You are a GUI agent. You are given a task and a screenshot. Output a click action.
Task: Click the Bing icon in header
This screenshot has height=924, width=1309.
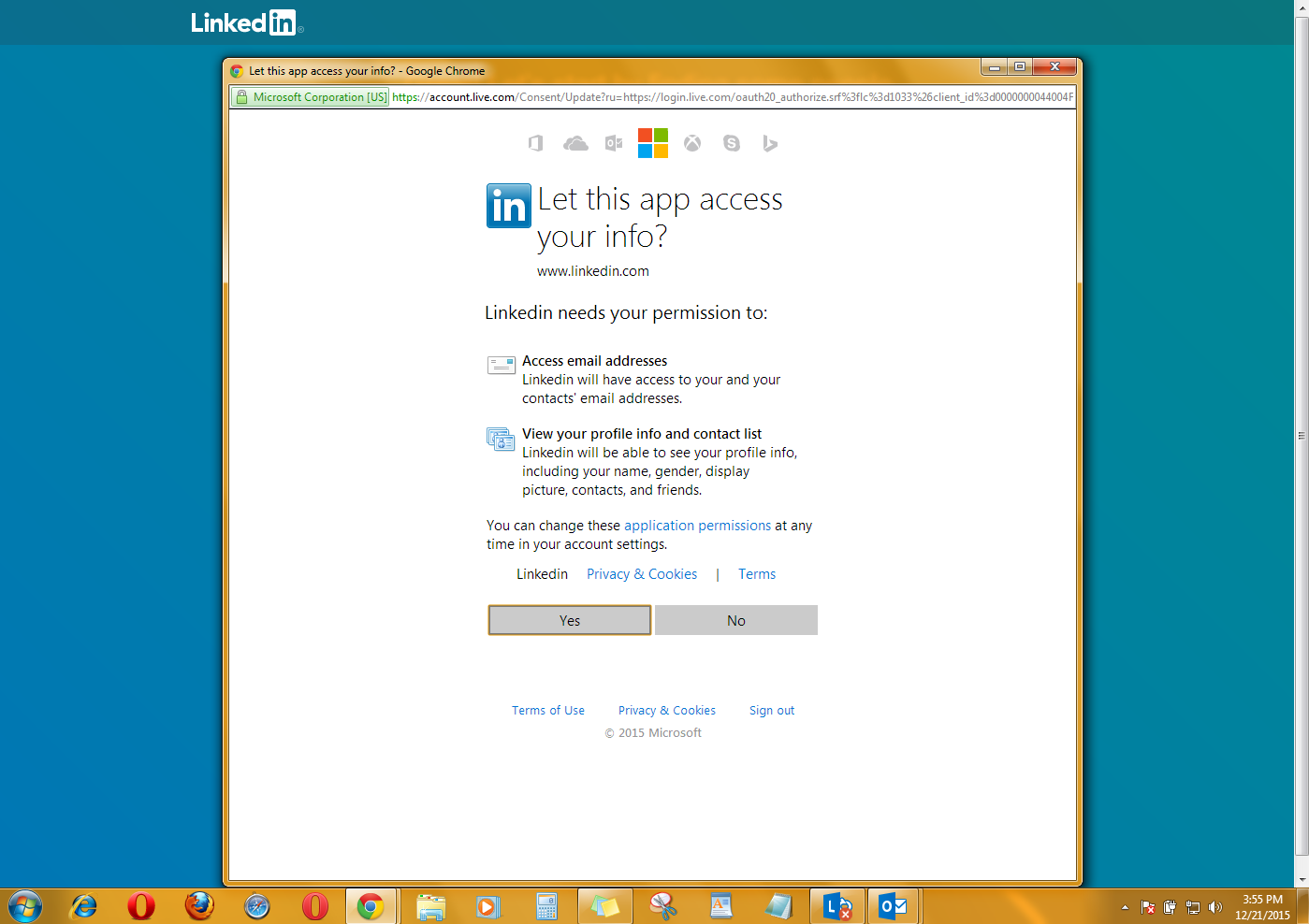click(770, 143)
